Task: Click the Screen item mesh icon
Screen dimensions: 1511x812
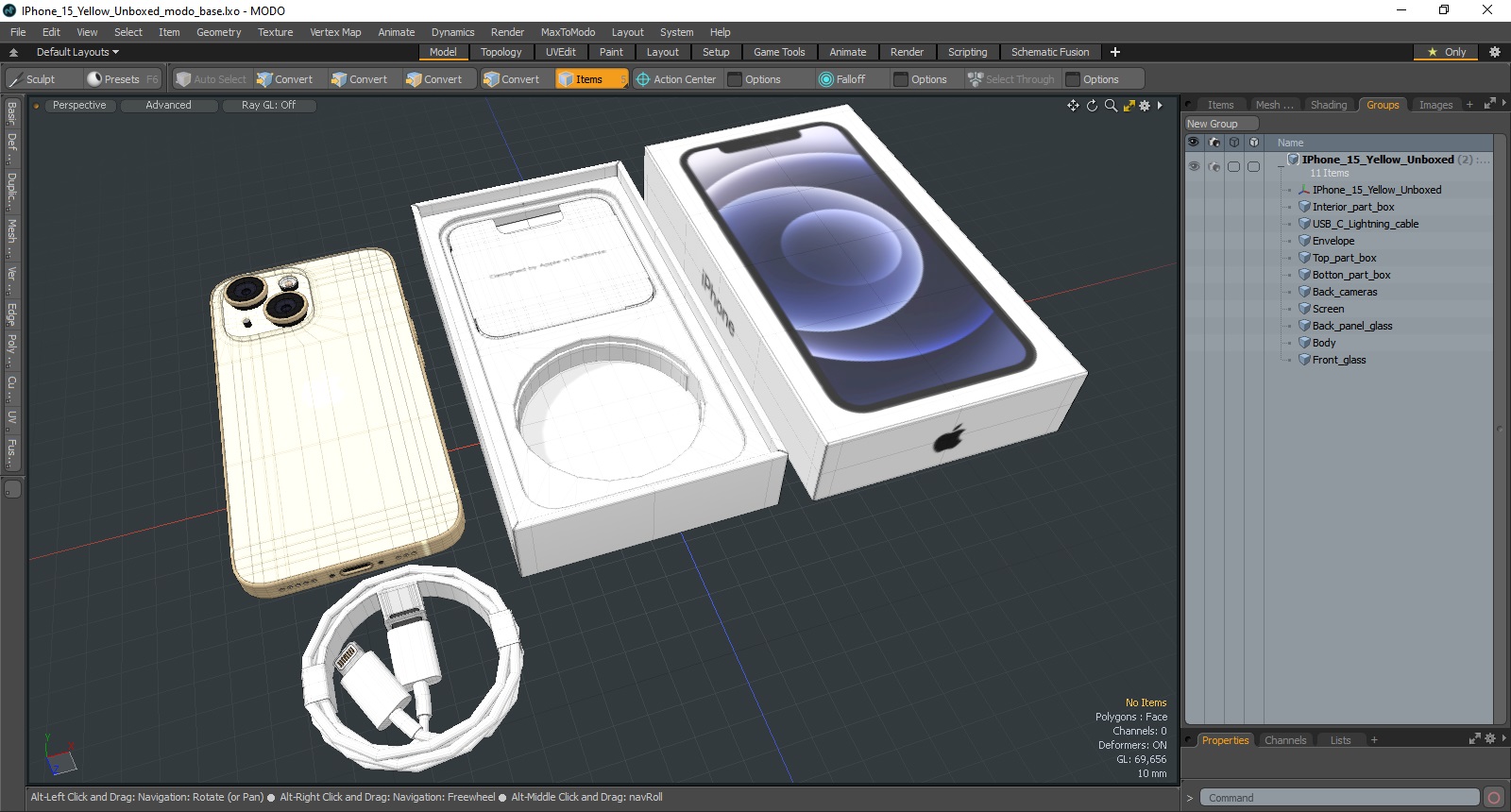Action: [x=1304, y=309]
